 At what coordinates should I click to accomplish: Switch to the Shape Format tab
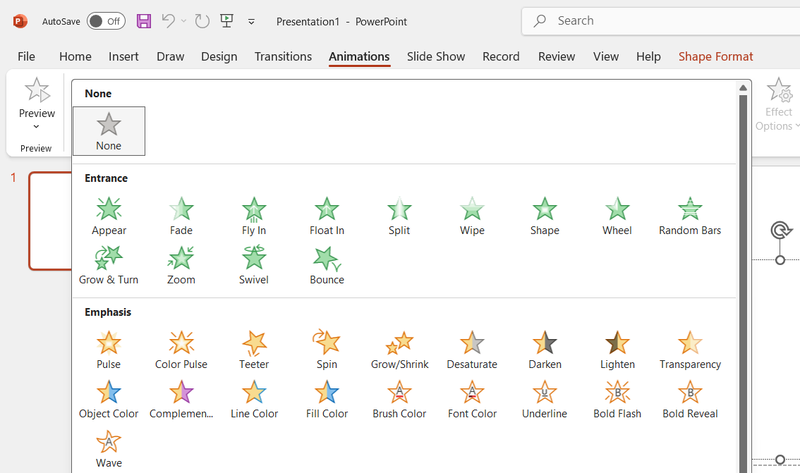coord(715,57)
